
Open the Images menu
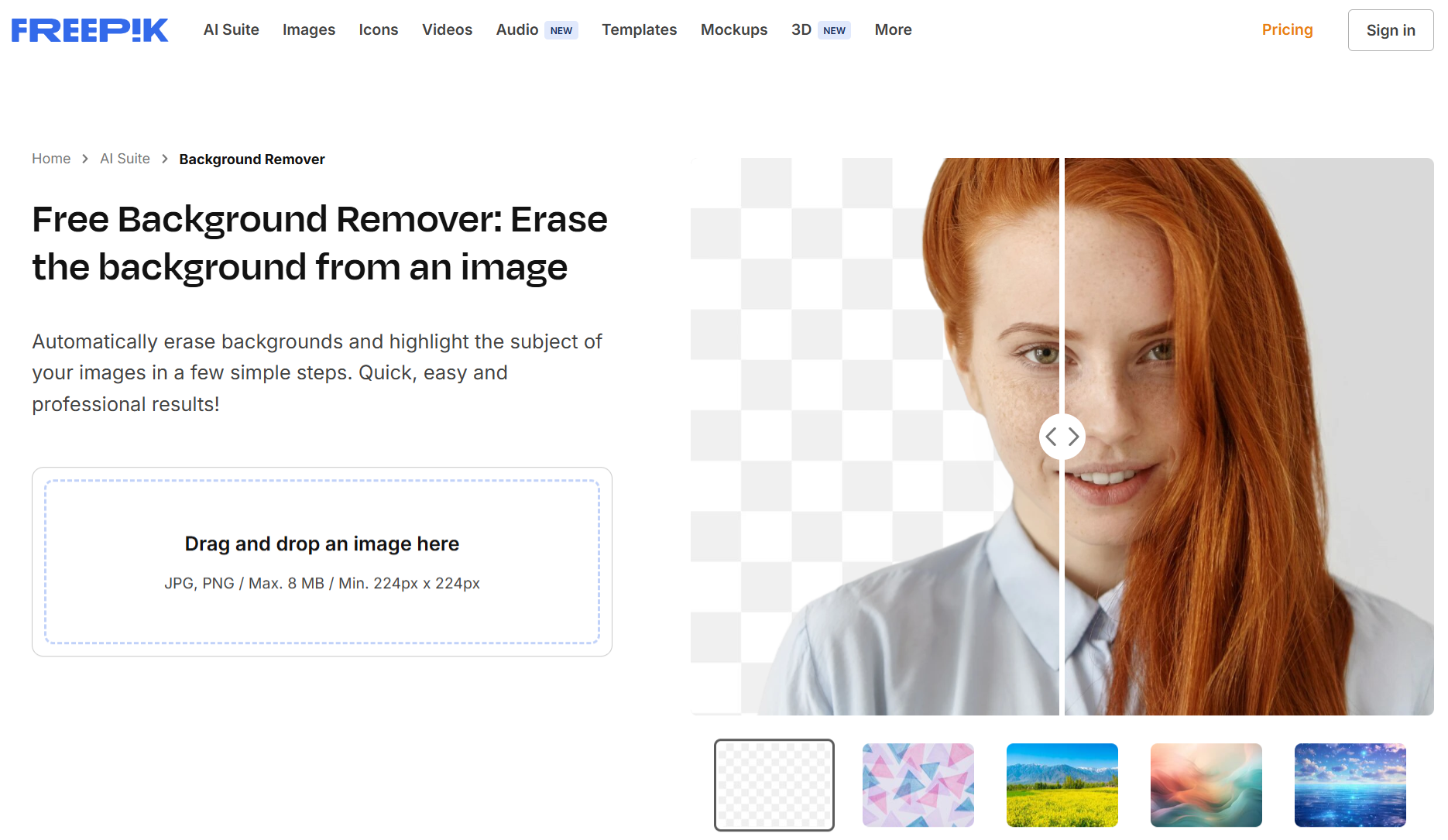pyautogui.click(x=308, y=30)
